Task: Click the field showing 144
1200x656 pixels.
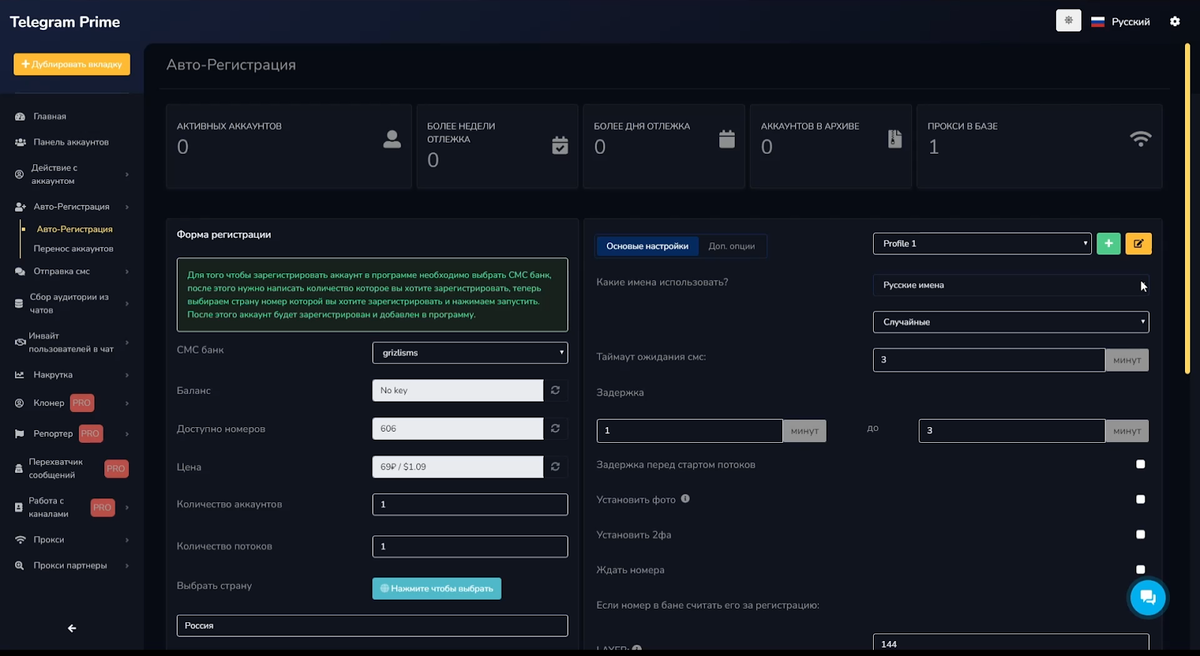Action: pos(1011,644)
